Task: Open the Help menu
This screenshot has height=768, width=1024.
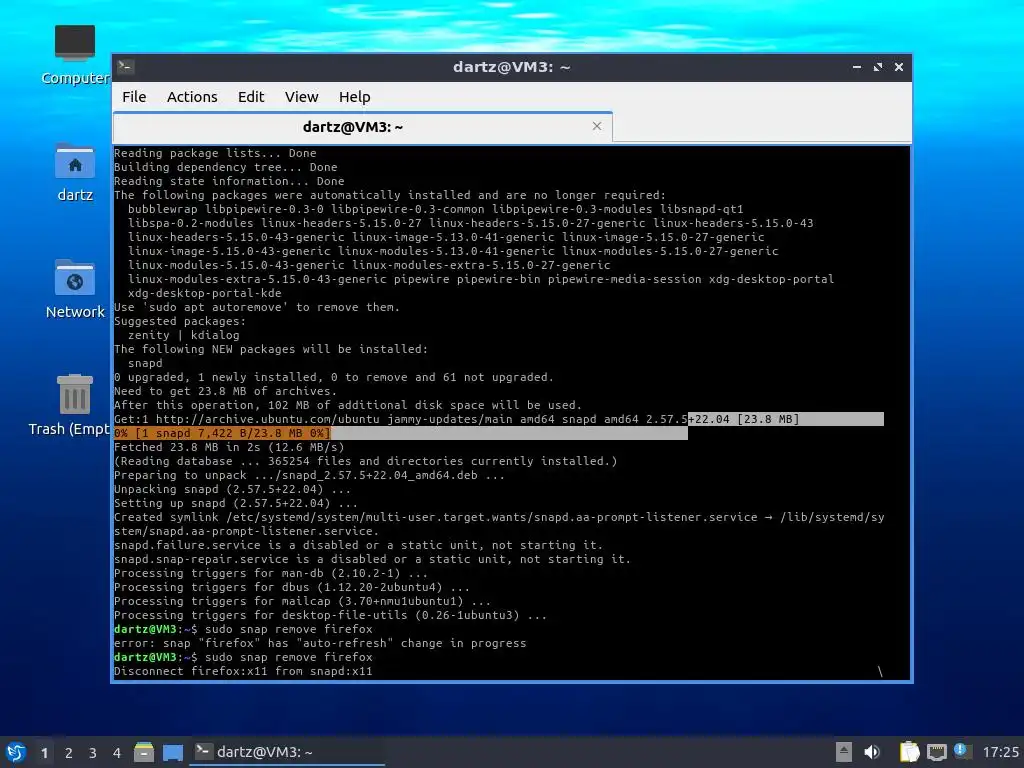Action: pyautogui.click(x=355, y=97)
